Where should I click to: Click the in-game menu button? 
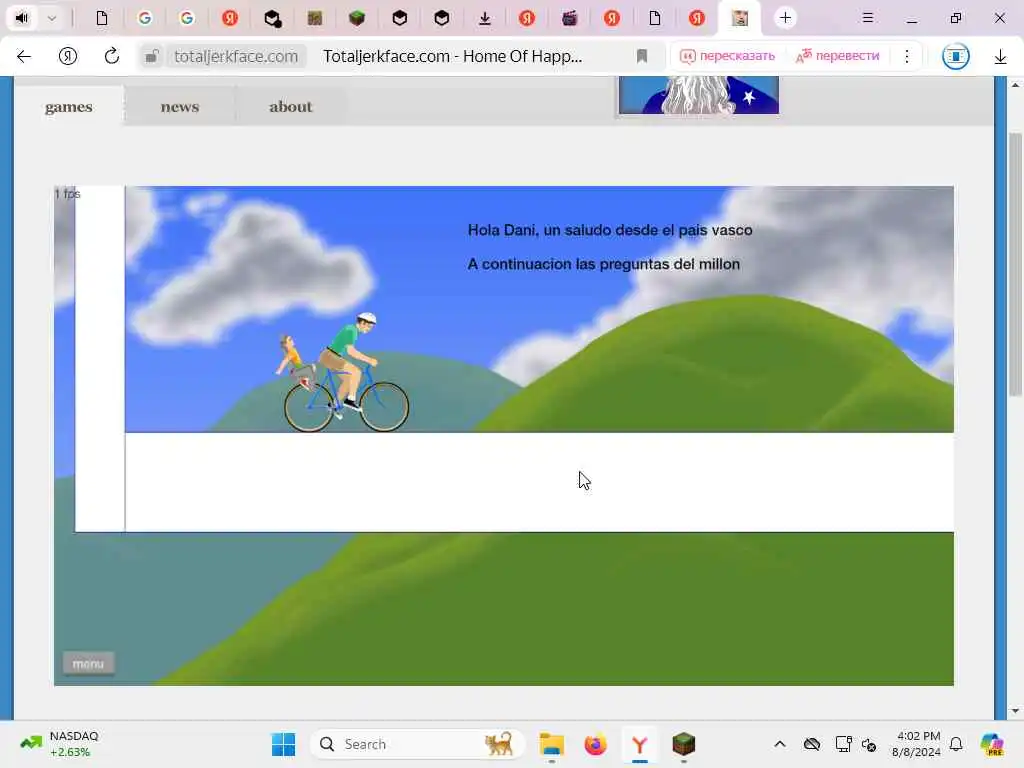[x=88, y=664]
